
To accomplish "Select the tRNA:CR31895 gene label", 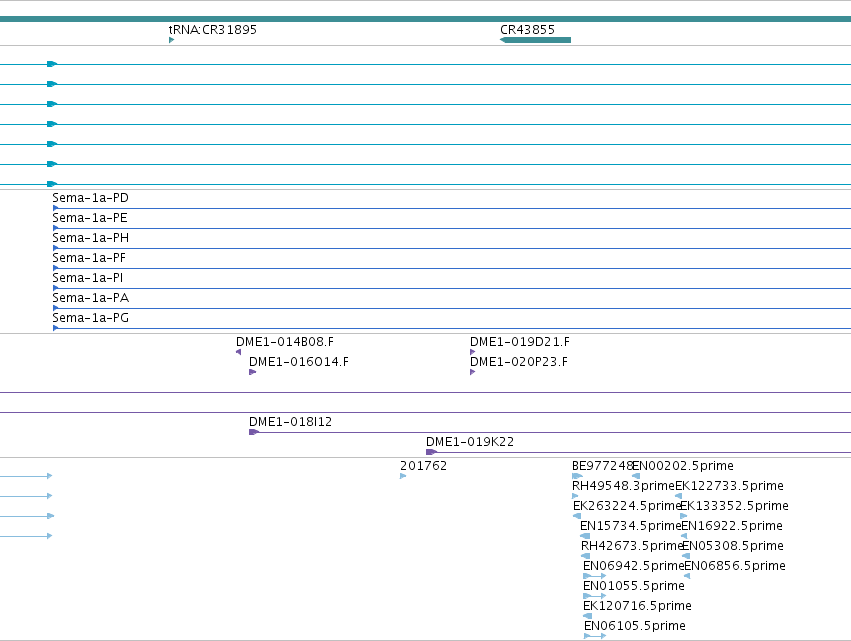I will pos(213,30).
